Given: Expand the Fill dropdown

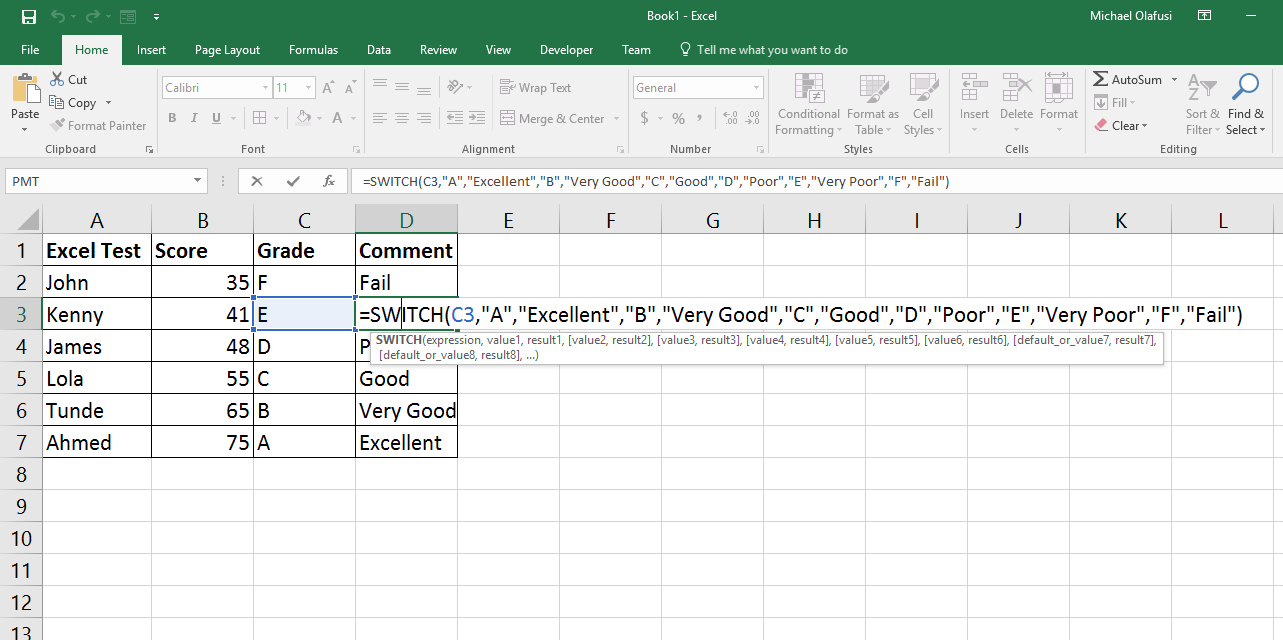Looking at the screenshot, I should tap(1134, 102).
